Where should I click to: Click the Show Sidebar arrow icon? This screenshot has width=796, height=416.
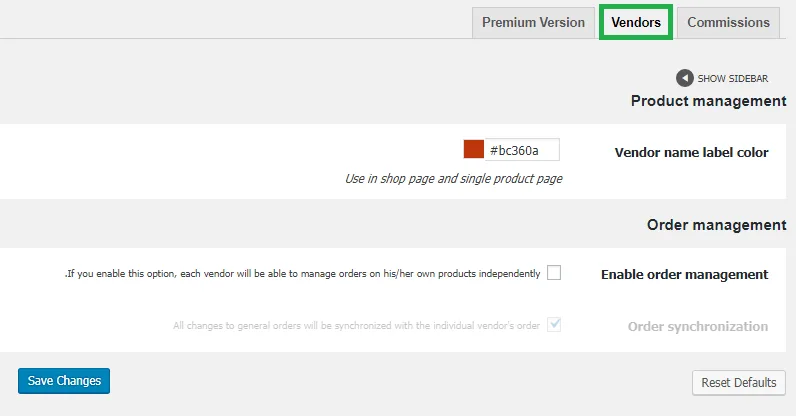684,78
